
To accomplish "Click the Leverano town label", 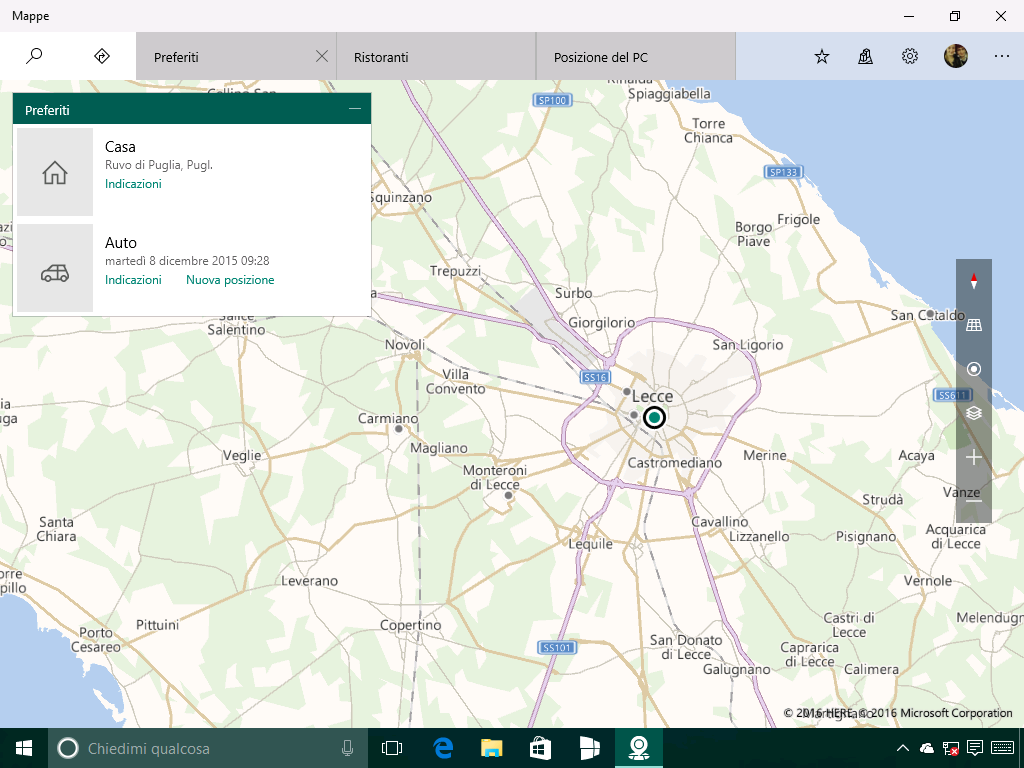I will 310,581.
